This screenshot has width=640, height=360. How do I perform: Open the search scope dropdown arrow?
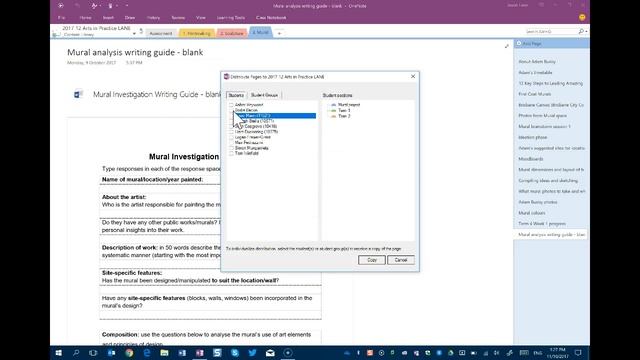coord(587,31)
